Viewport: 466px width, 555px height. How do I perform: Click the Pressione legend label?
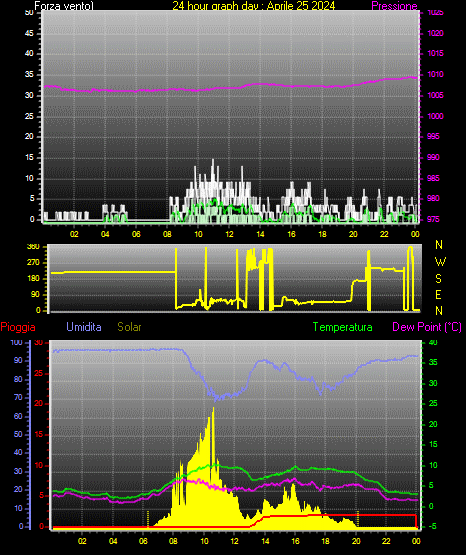(394, 6)
